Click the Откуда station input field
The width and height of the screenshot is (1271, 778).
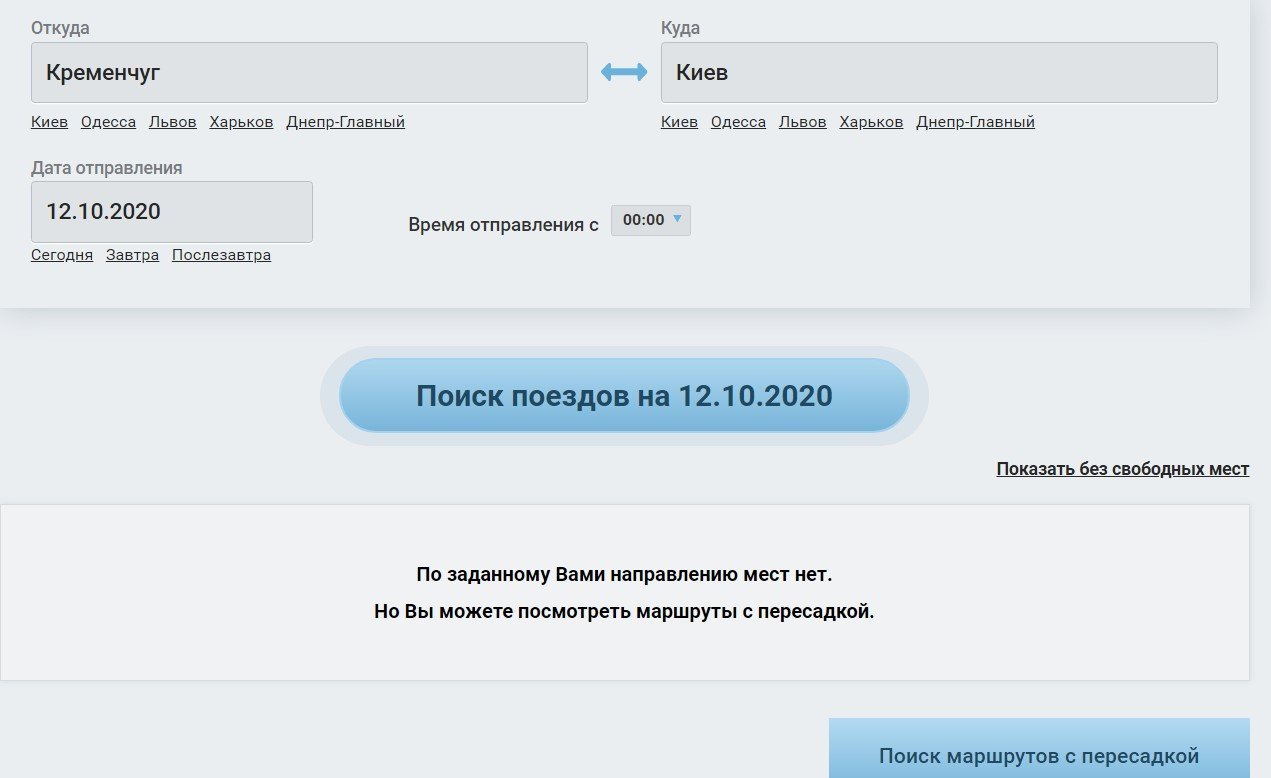pyautogui.click(x=309, y=73)
